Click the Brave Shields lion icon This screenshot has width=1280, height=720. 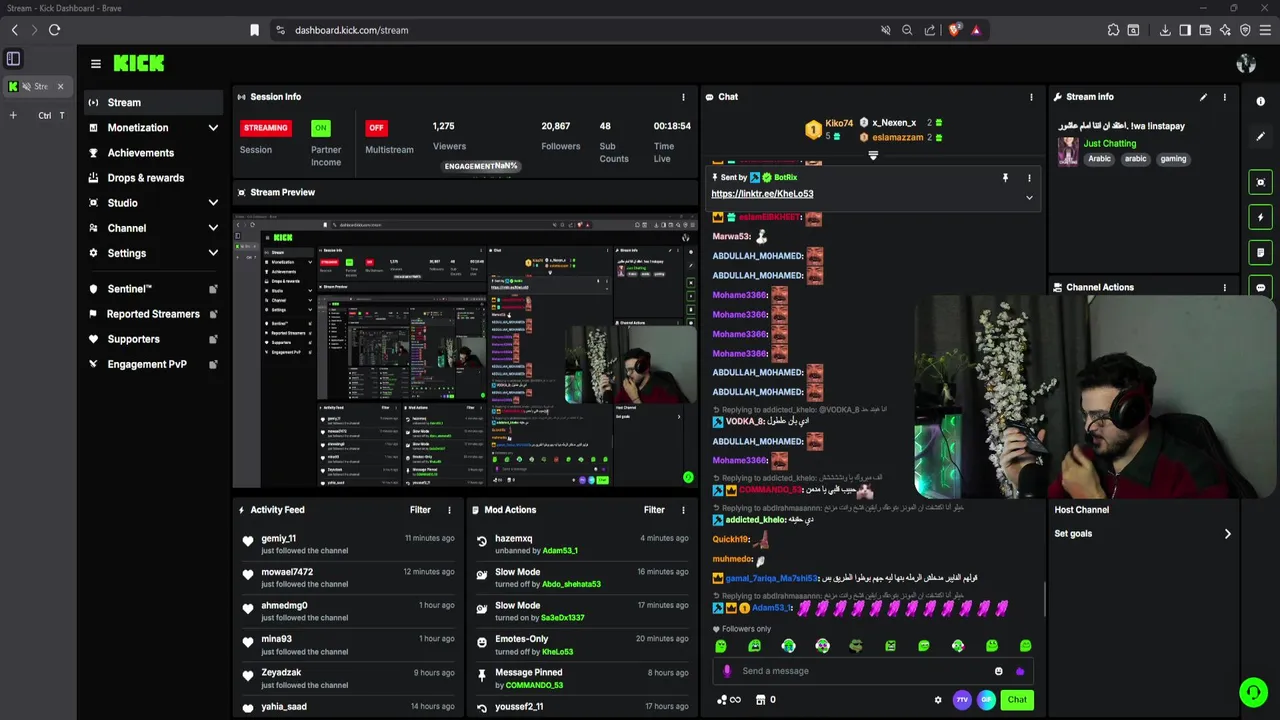click(954, 30)
